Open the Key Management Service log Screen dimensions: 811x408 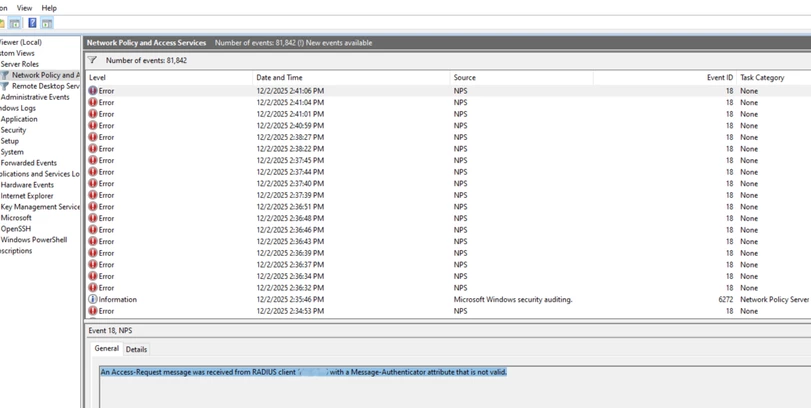[40, 207]
